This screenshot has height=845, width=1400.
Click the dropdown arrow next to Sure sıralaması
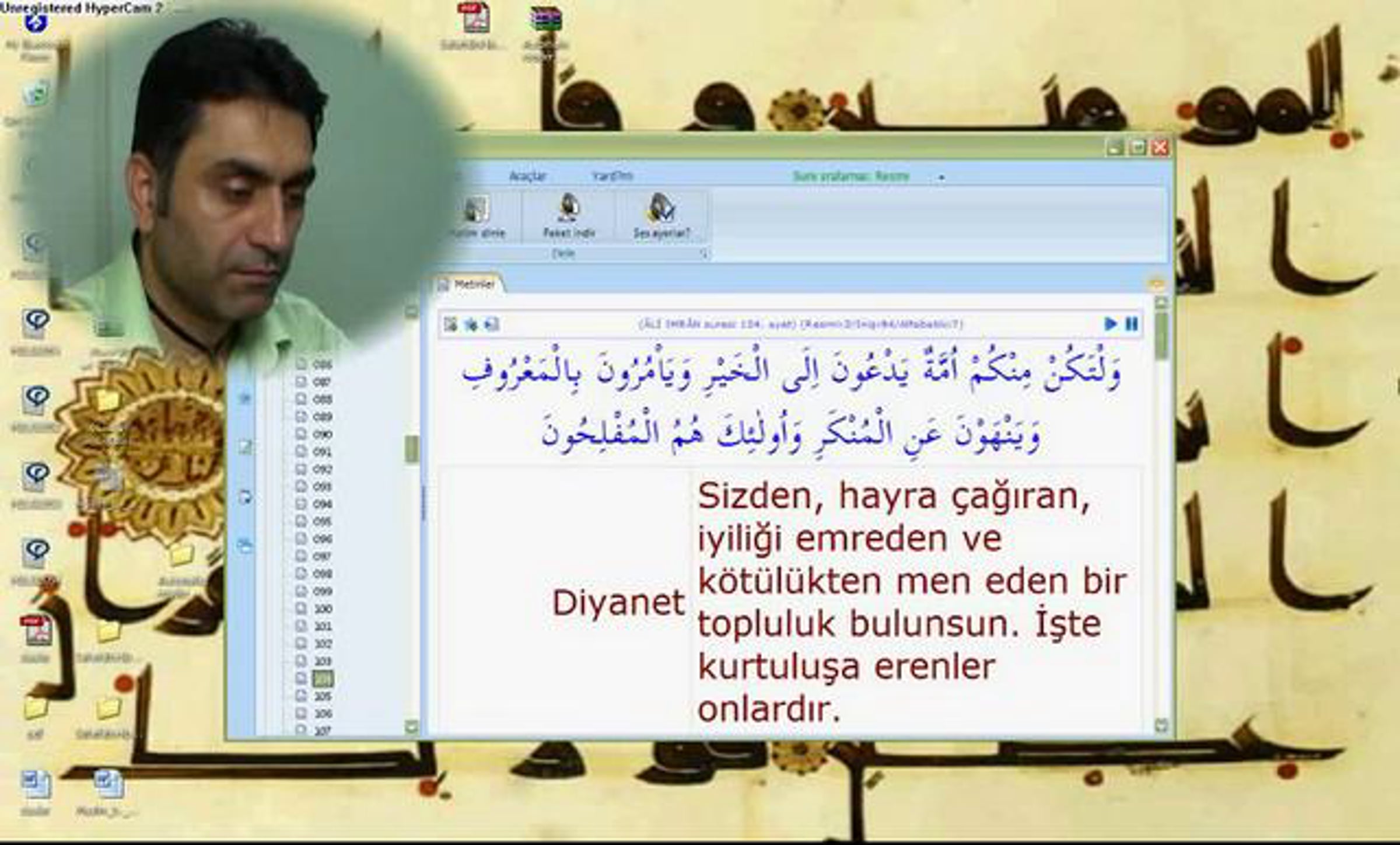point(942,177)
